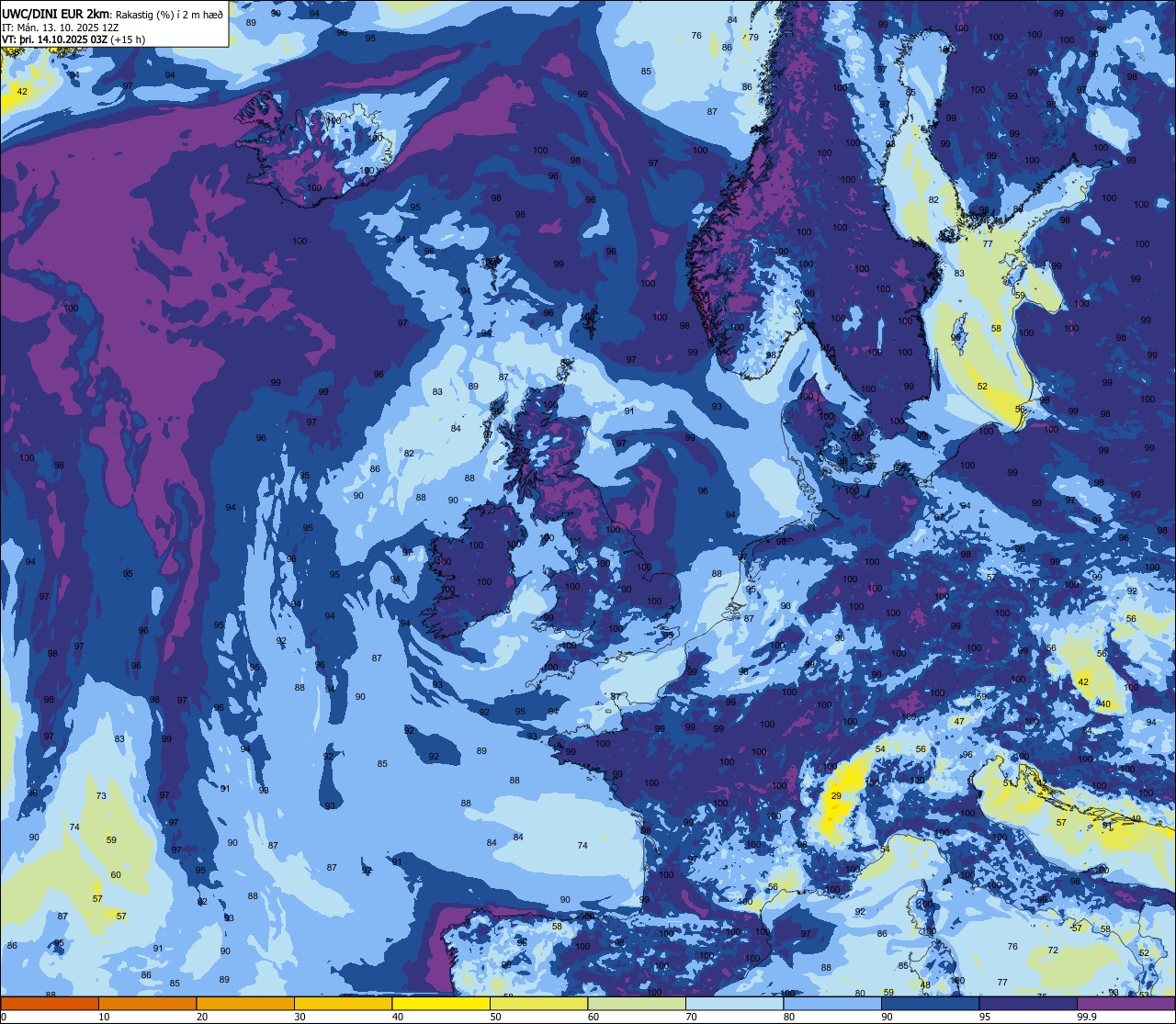This screenshot has height=1024, width=1176.
Task: Click the 'VT: Þri. 14.10.2025 03Z (+15 h)' line
Action: tap(73, 39)
